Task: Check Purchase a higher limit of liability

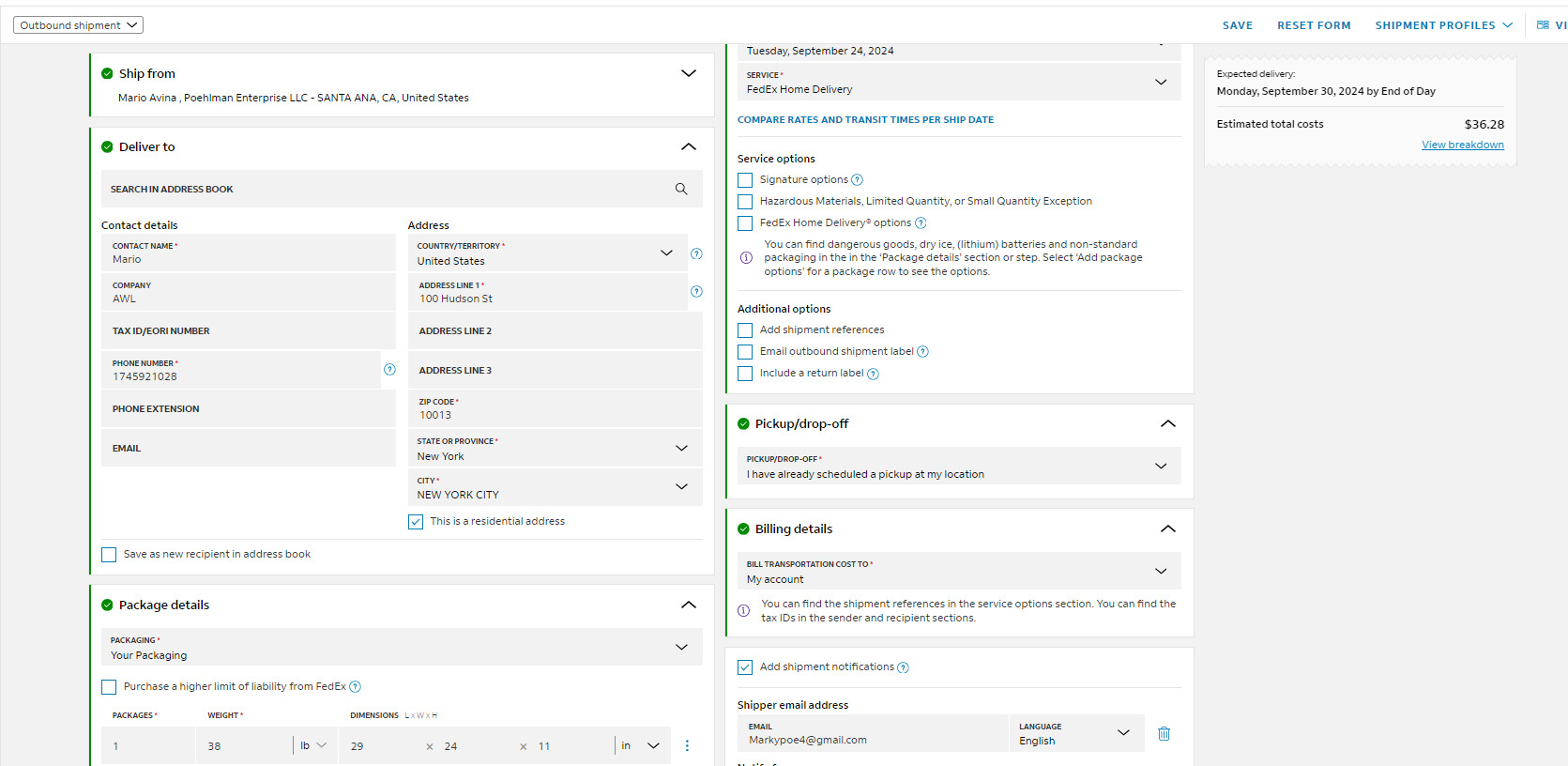Action: pyautogui.click(x=109, y=687)
